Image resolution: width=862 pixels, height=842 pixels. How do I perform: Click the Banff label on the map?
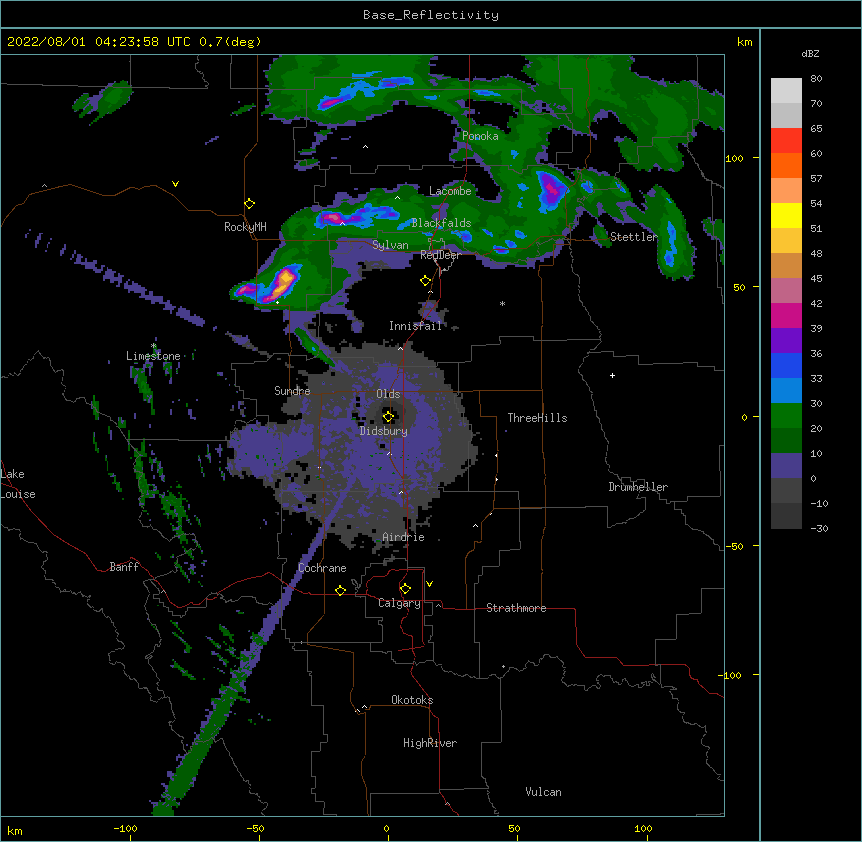tap(124, 567)
